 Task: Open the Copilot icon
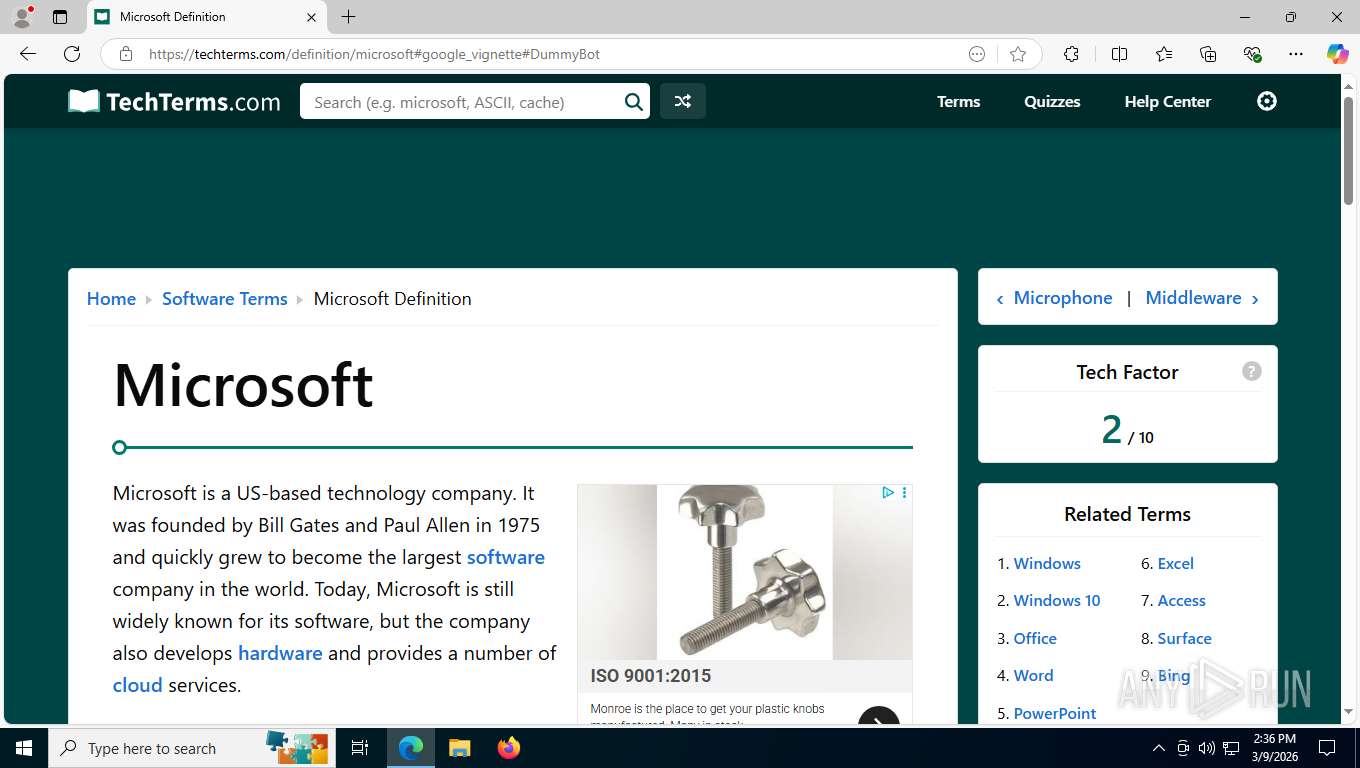(1337, 54)
